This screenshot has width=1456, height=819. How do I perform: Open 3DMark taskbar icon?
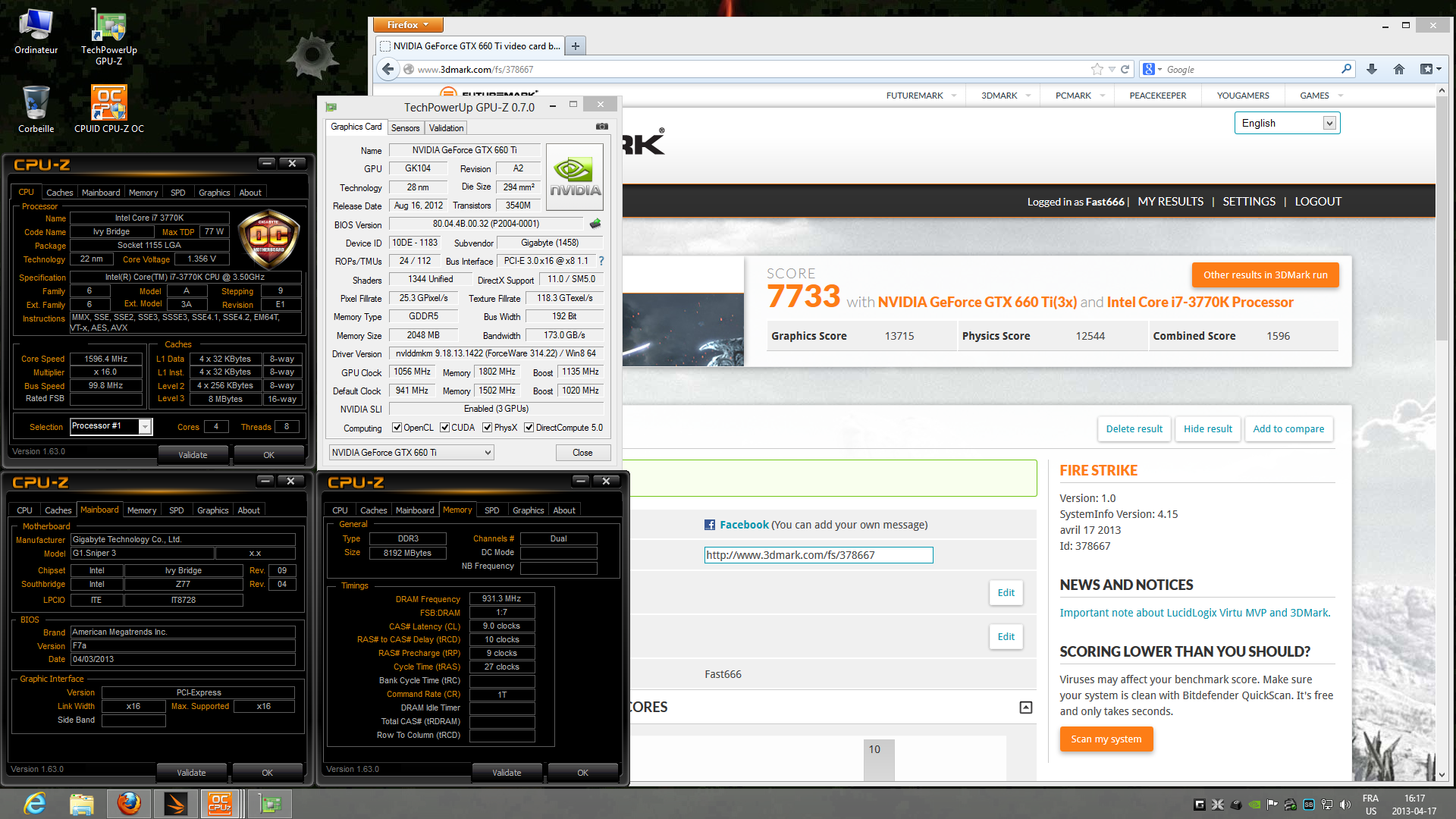coord(175,803)
